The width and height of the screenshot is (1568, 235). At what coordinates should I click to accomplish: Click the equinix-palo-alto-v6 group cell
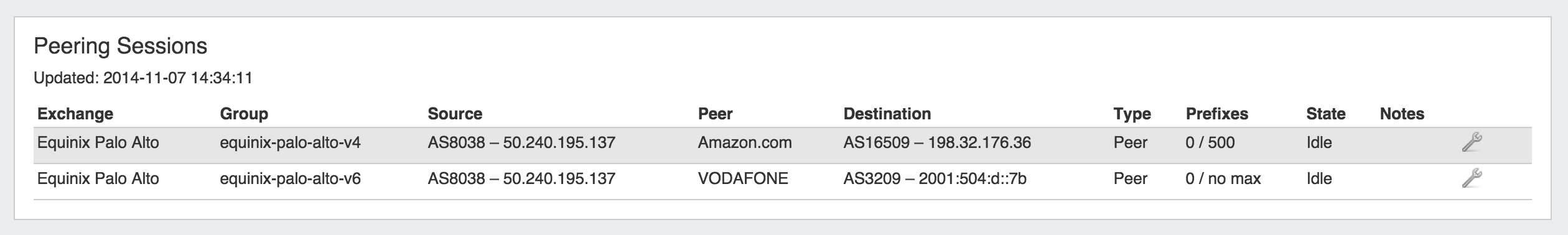tap(291, 179)
